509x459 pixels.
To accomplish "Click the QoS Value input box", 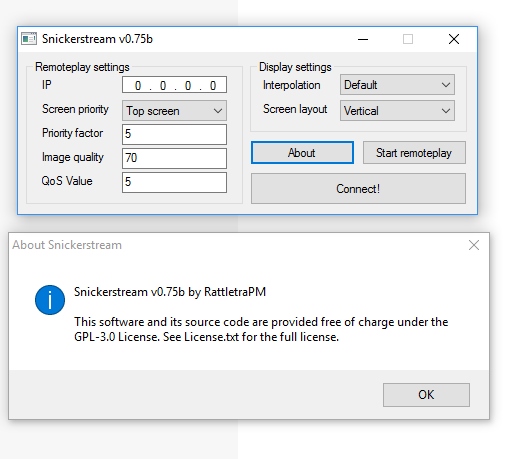I will tap(174, 182).
